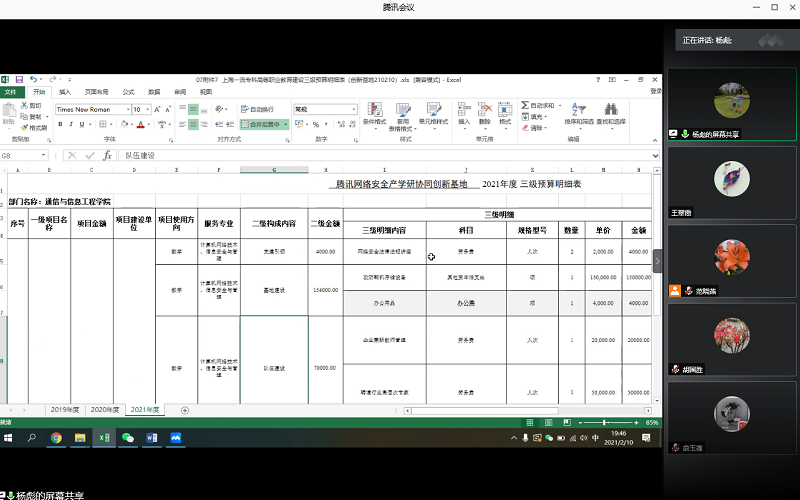
Task: Switch to the 2020年度 sheet tab
Action: click(104, 410)
